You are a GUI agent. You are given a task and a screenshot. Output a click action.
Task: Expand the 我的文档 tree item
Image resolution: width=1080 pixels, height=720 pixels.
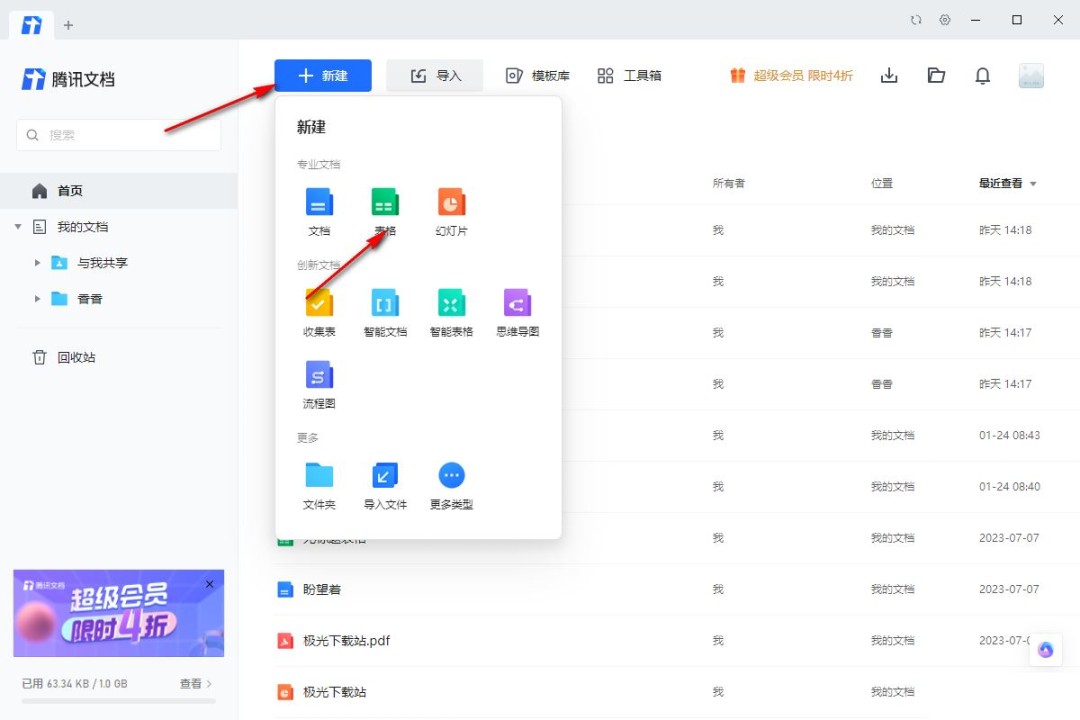(18, 226)
